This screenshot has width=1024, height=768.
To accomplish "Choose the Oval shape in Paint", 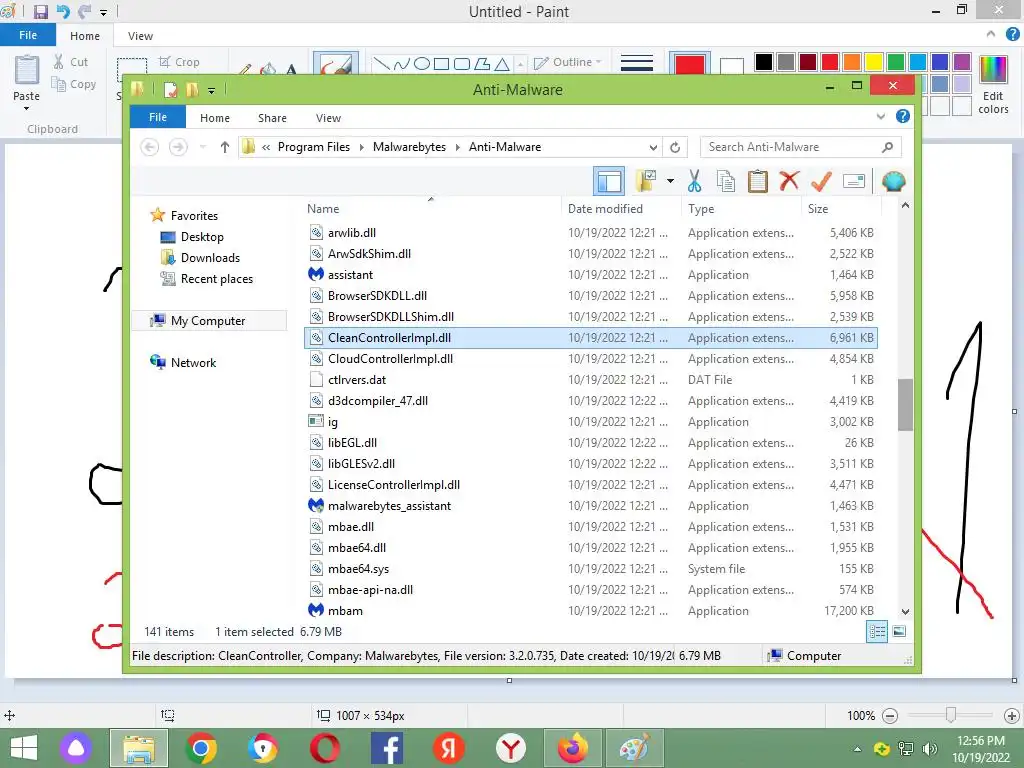I will [422, 63].
